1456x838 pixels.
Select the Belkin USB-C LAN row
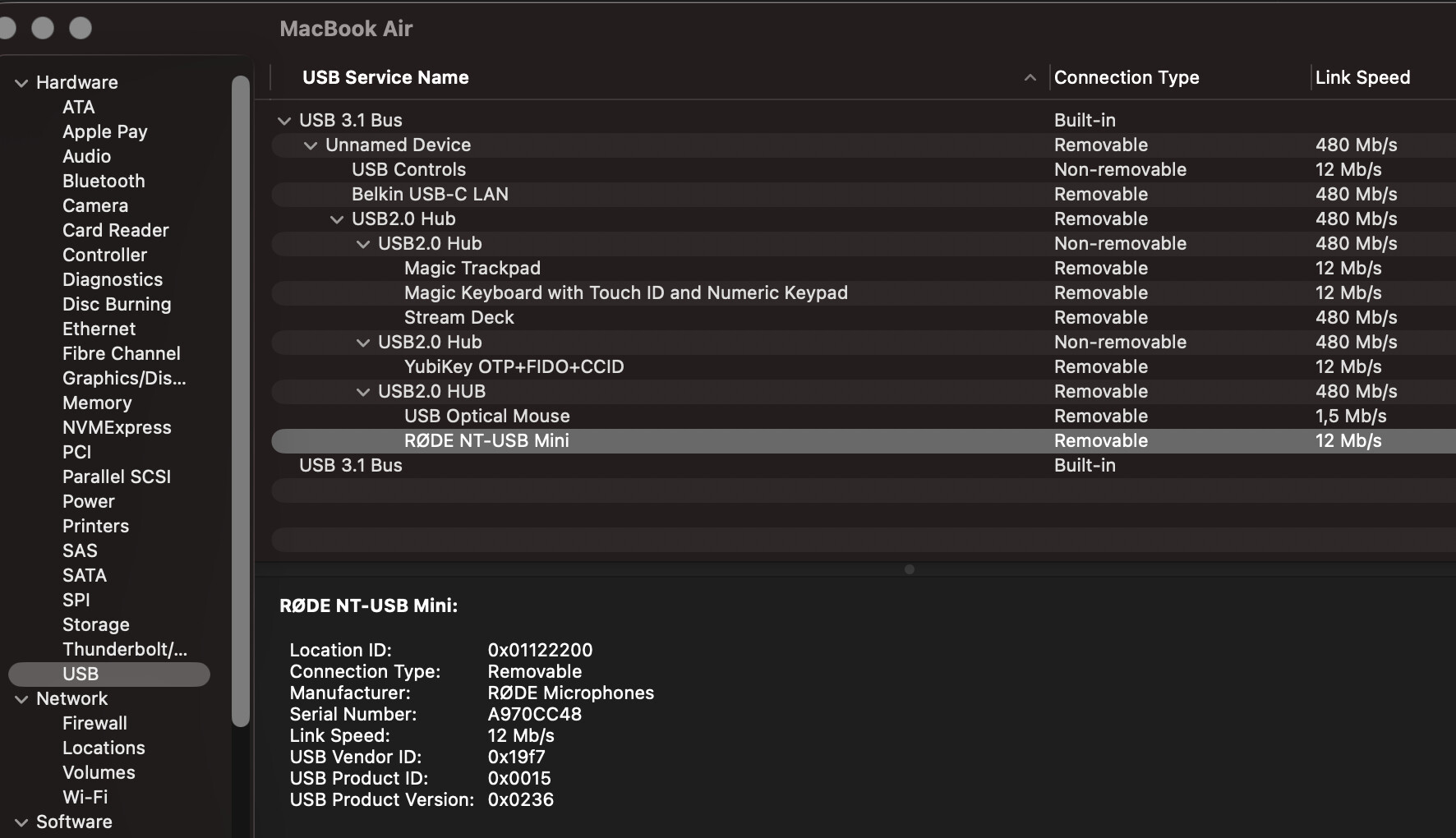[x=430, y=195]
